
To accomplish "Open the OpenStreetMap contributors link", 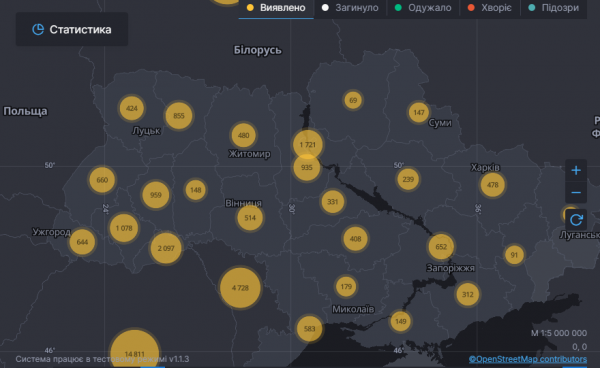I will (528, 359).
